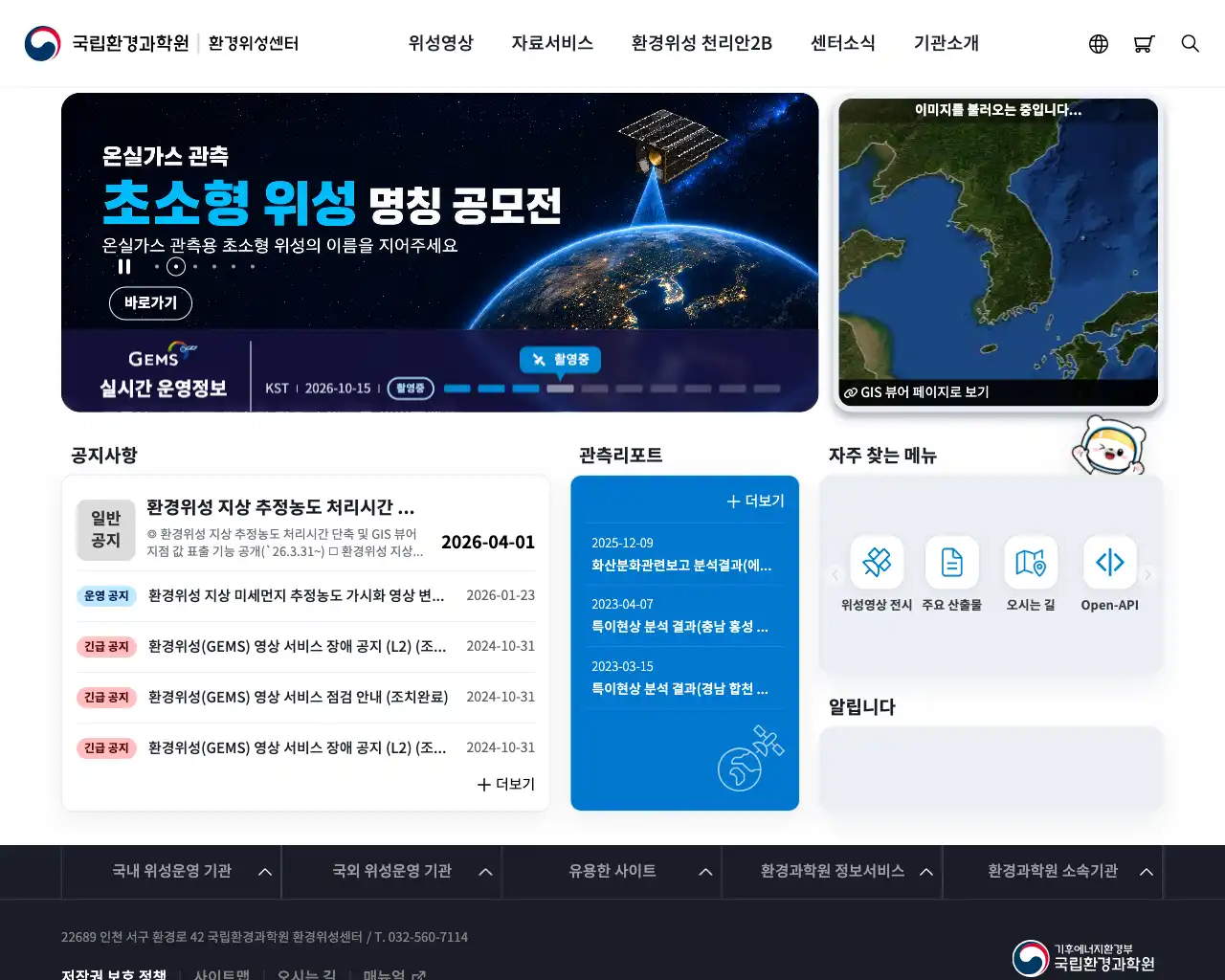Screen dimensions: 1225x980
Task: Expand 유용한 사이트 list
Action: (612, 872)
